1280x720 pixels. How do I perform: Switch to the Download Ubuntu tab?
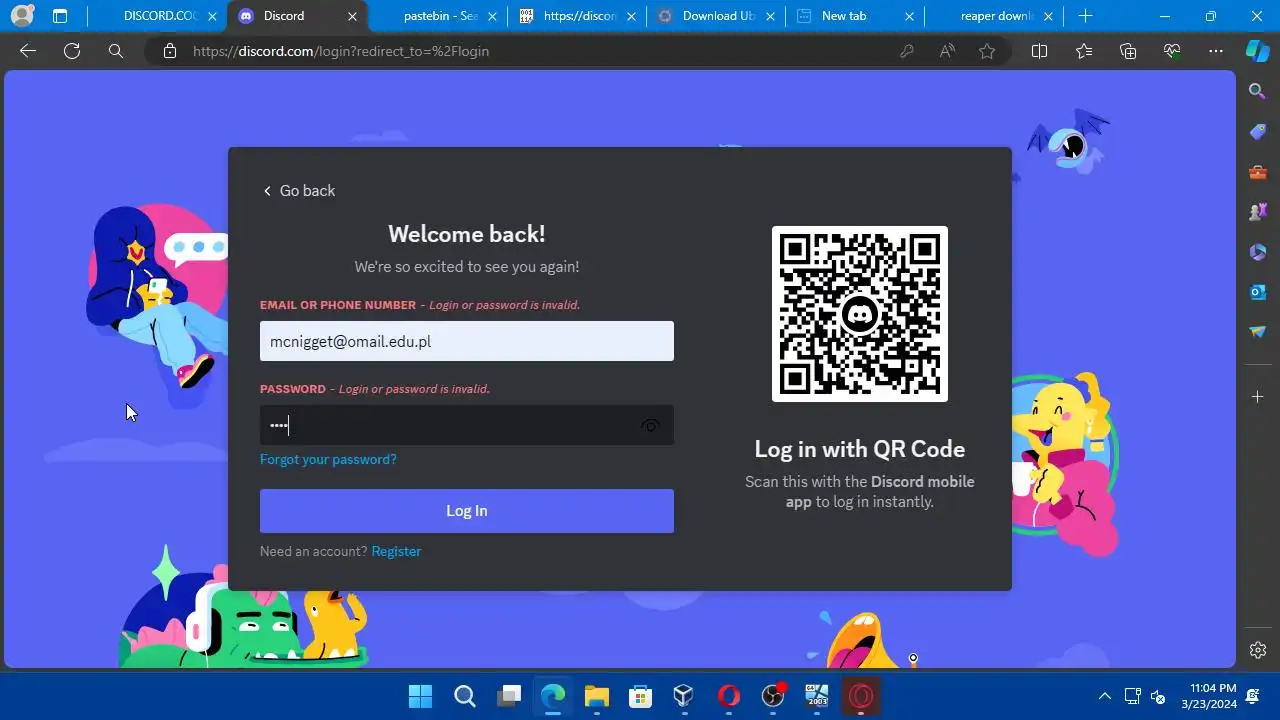(x=716, y=16)
